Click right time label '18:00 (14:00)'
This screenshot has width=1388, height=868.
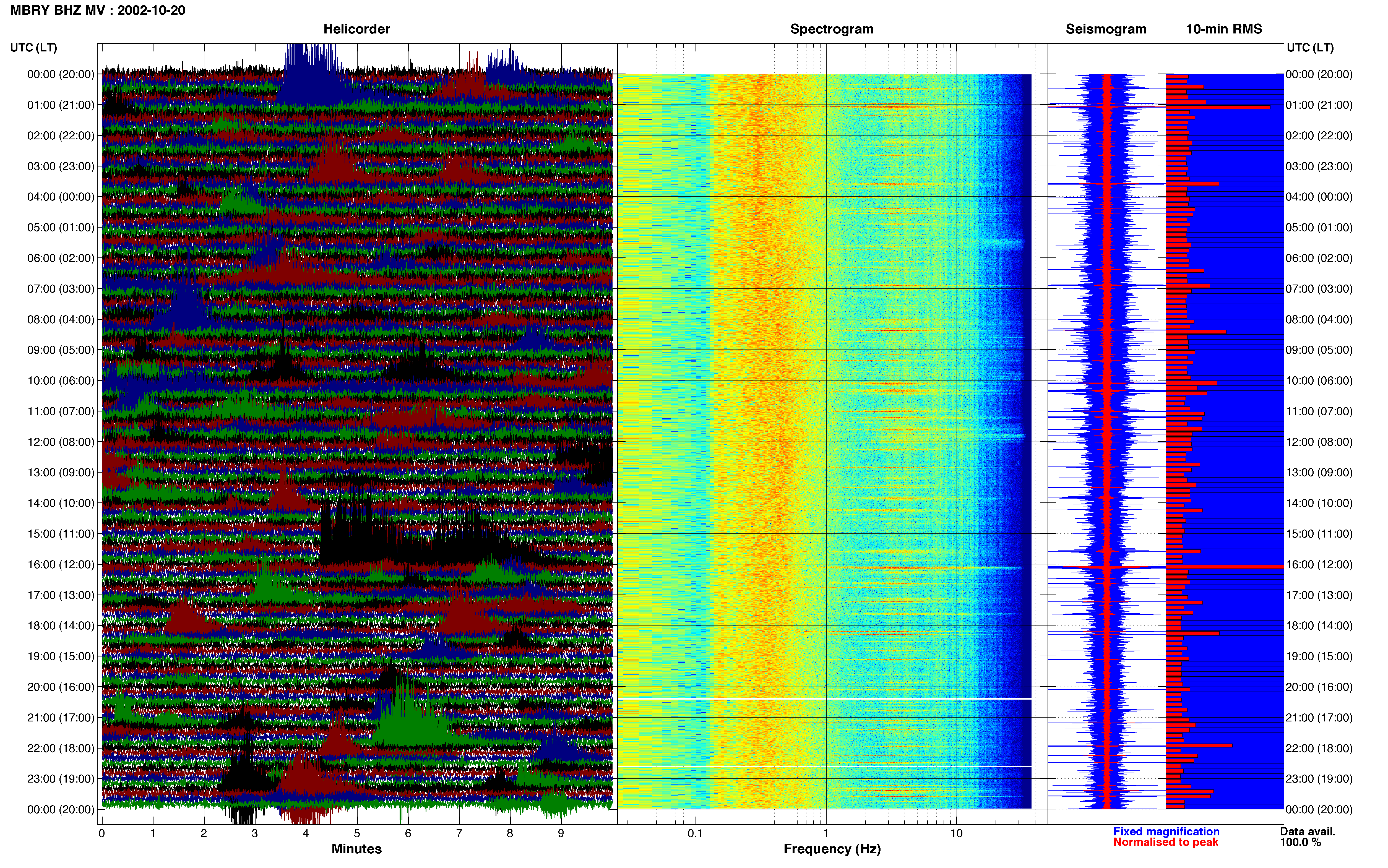click(x=1319, y=626)
